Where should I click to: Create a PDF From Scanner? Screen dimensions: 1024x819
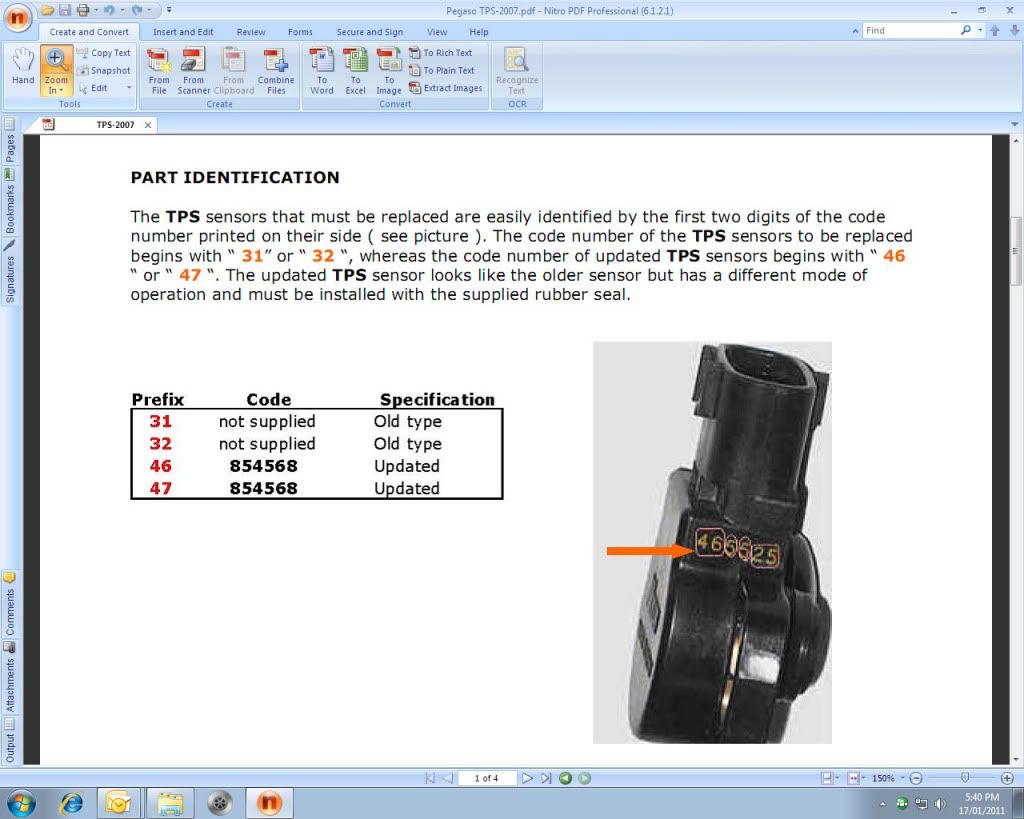[193, 70]
